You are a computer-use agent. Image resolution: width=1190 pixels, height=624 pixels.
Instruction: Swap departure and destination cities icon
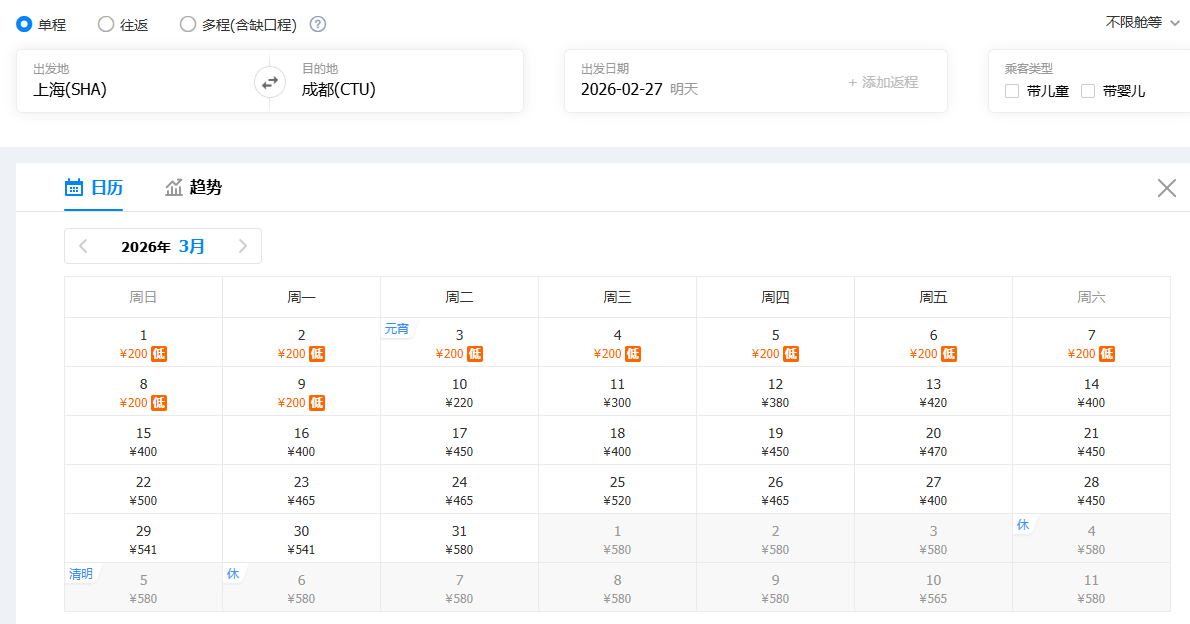click(x=270, y=82)
